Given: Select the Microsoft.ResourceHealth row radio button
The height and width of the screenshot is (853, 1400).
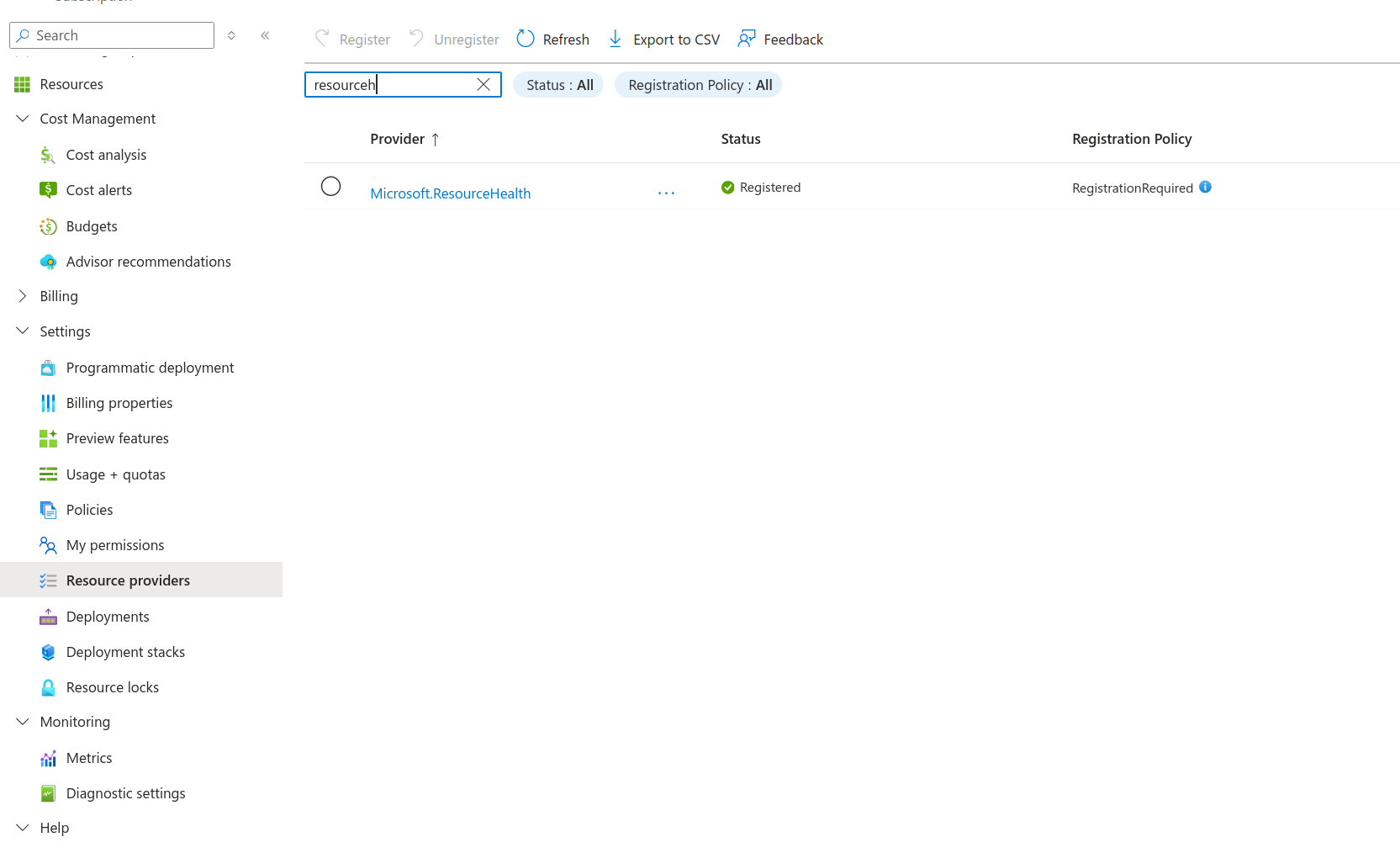Looking at the screenshot, I should point(331,186).
